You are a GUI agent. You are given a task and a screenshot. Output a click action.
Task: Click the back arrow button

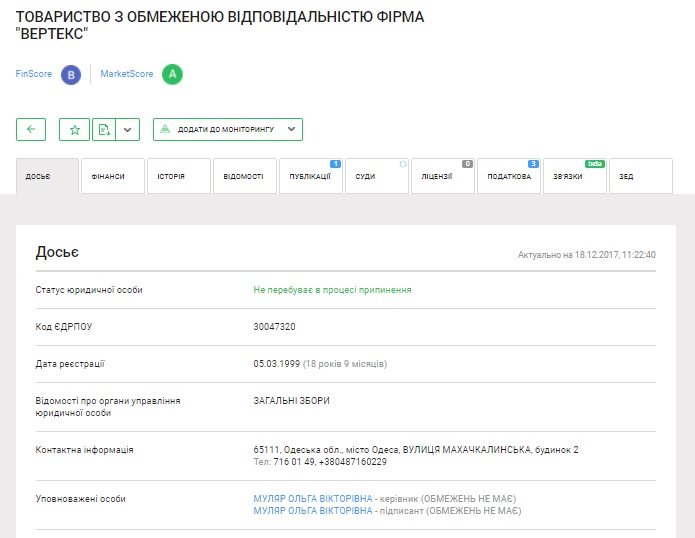tap(31, 129)
